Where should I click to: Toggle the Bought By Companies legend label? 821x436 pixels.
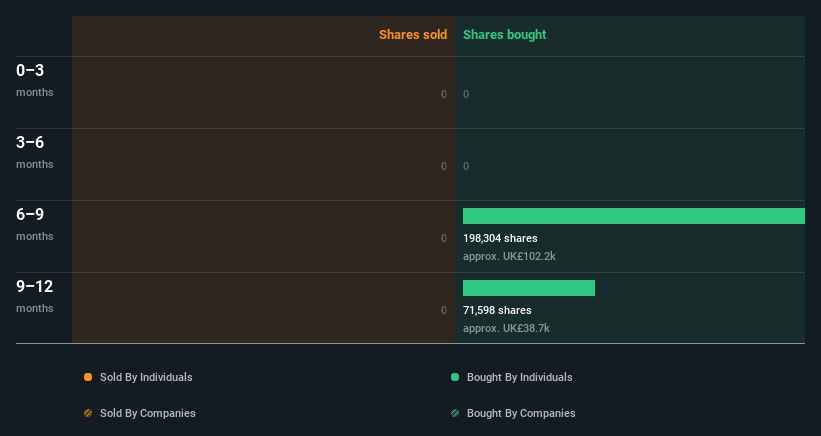[x=521, y=413]
